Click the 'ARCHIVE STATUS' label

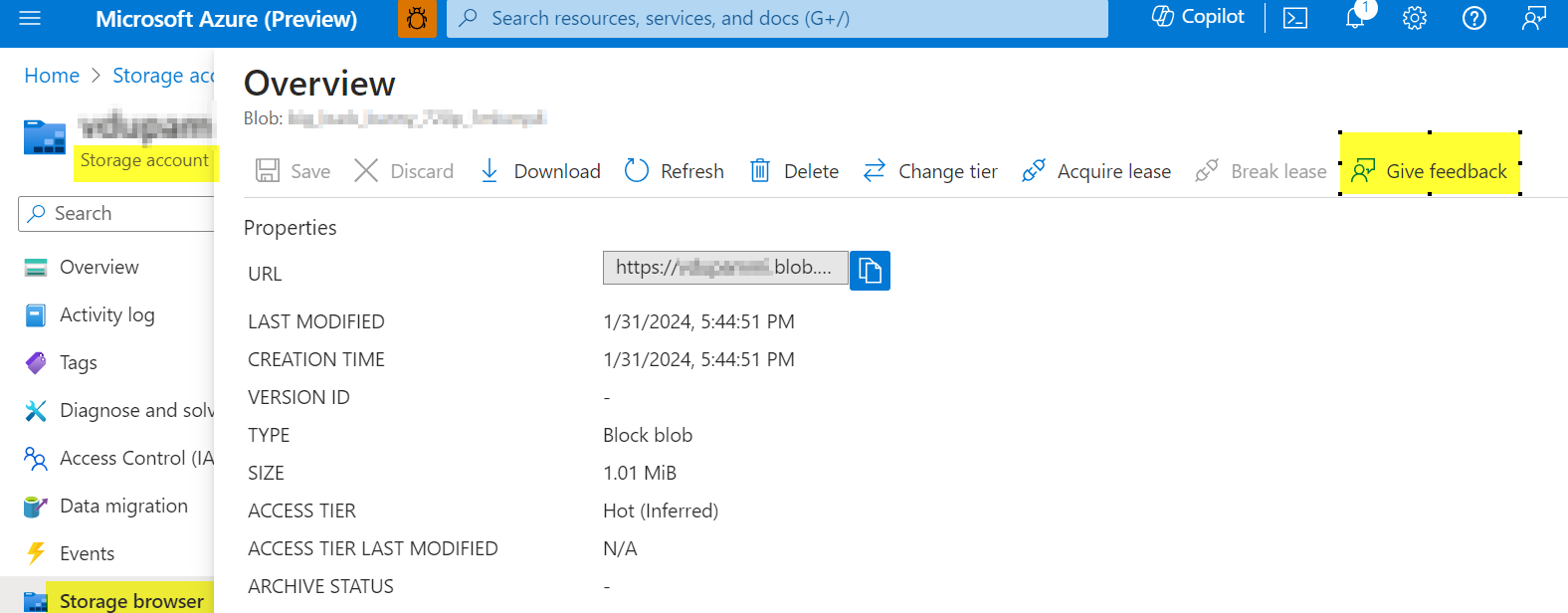(x=320, y=586)
